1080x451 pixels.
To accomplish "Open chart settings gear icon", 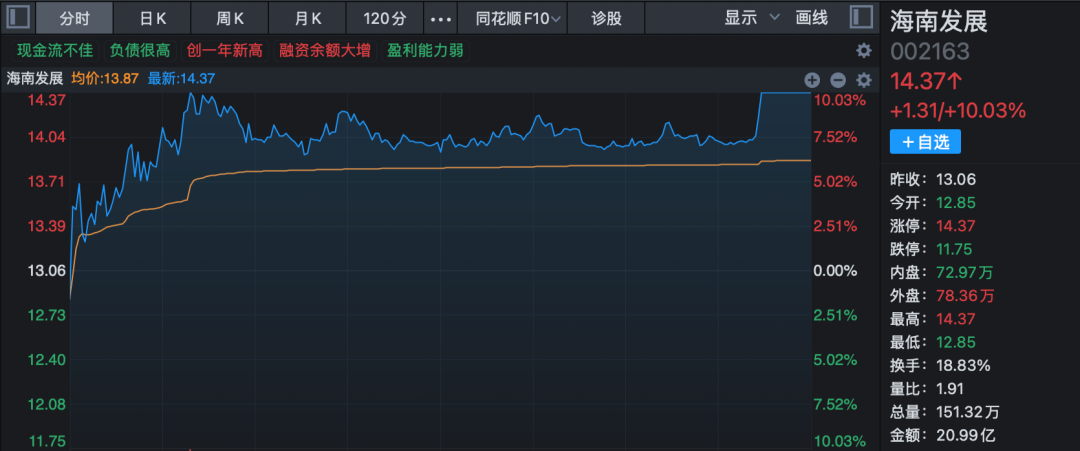I will [864, 80].
